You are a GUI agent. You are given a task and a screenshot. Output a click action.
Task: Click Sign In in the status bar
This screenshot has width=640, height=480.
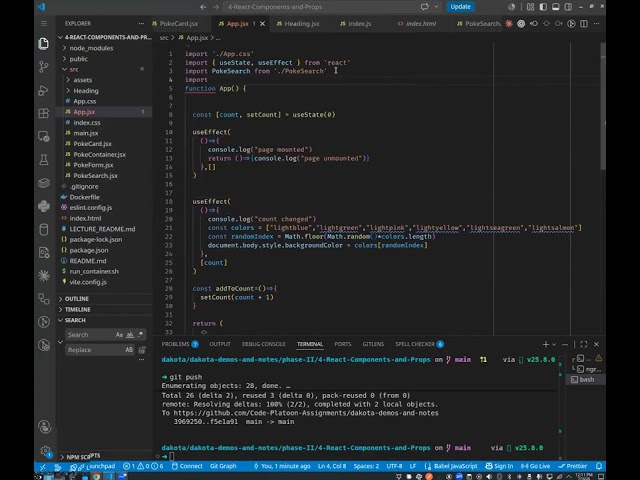point(499,466)
